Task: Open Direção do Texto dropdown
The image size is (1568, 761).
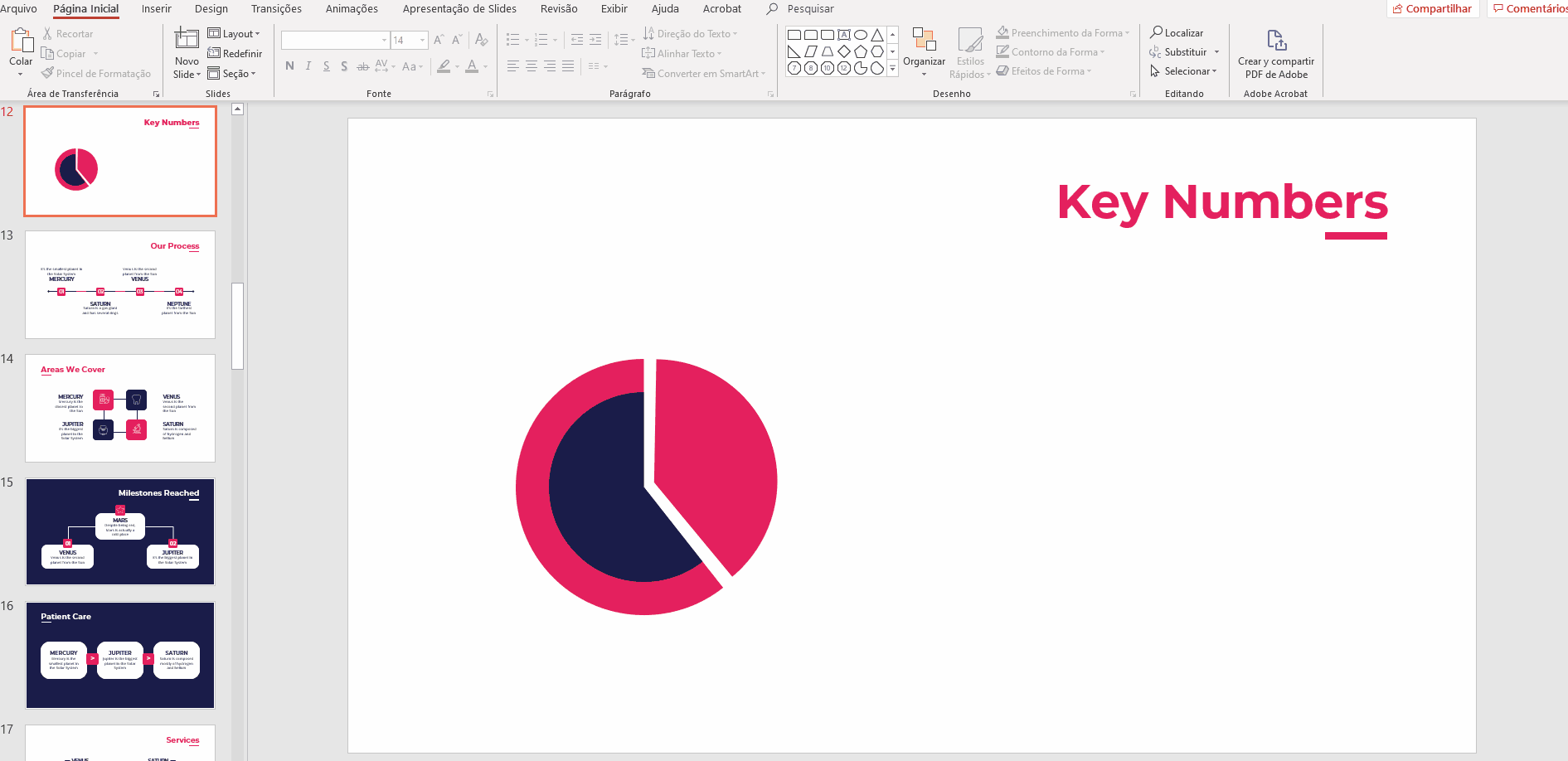Action: [x=691, y=34]
